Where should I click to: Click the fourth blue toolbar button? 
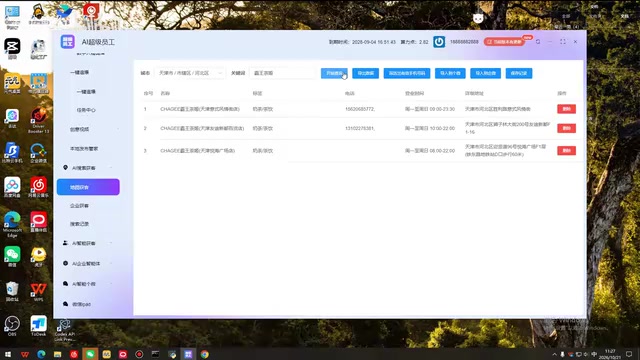[x=450, y=73]
